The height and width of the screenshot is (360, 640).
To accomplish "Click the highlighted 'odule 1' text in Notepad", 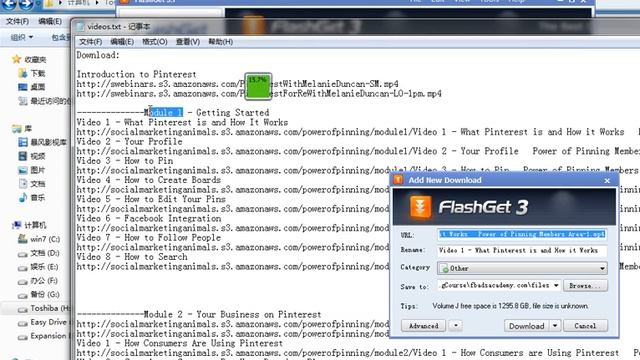I will (x=166, y=113).
